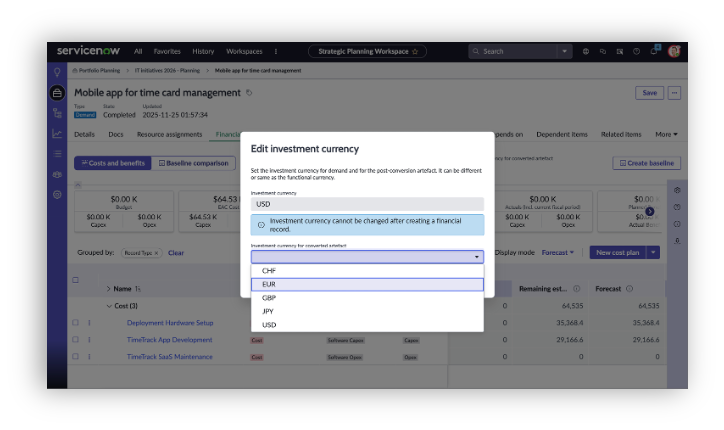This screenshot has height=430, width=724.
Task: Open the help question mark icon
Action: [636, 51]
